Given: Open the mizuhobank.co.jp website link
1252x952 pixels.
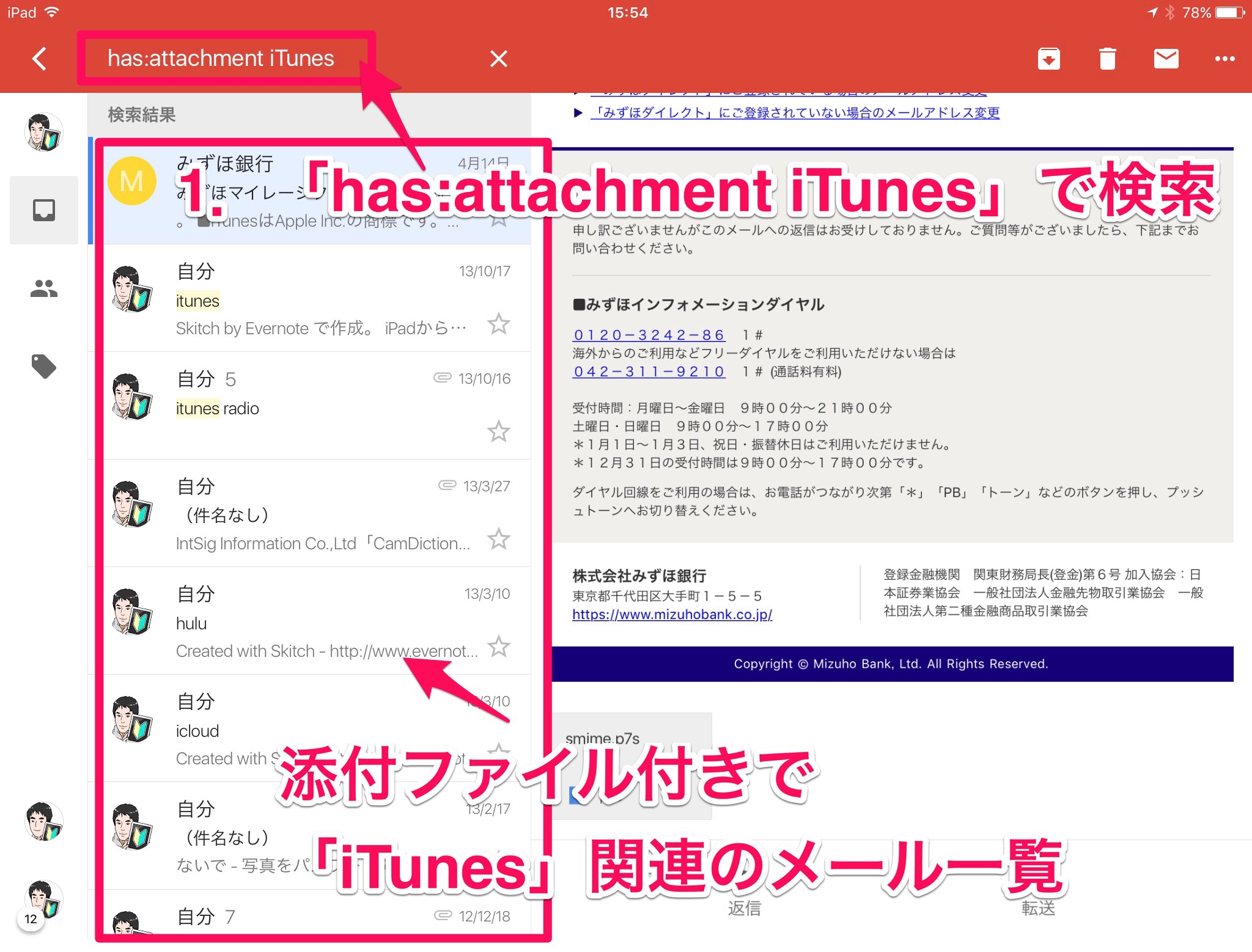Looking at the screenshot, I should click(x=672, y=615).
